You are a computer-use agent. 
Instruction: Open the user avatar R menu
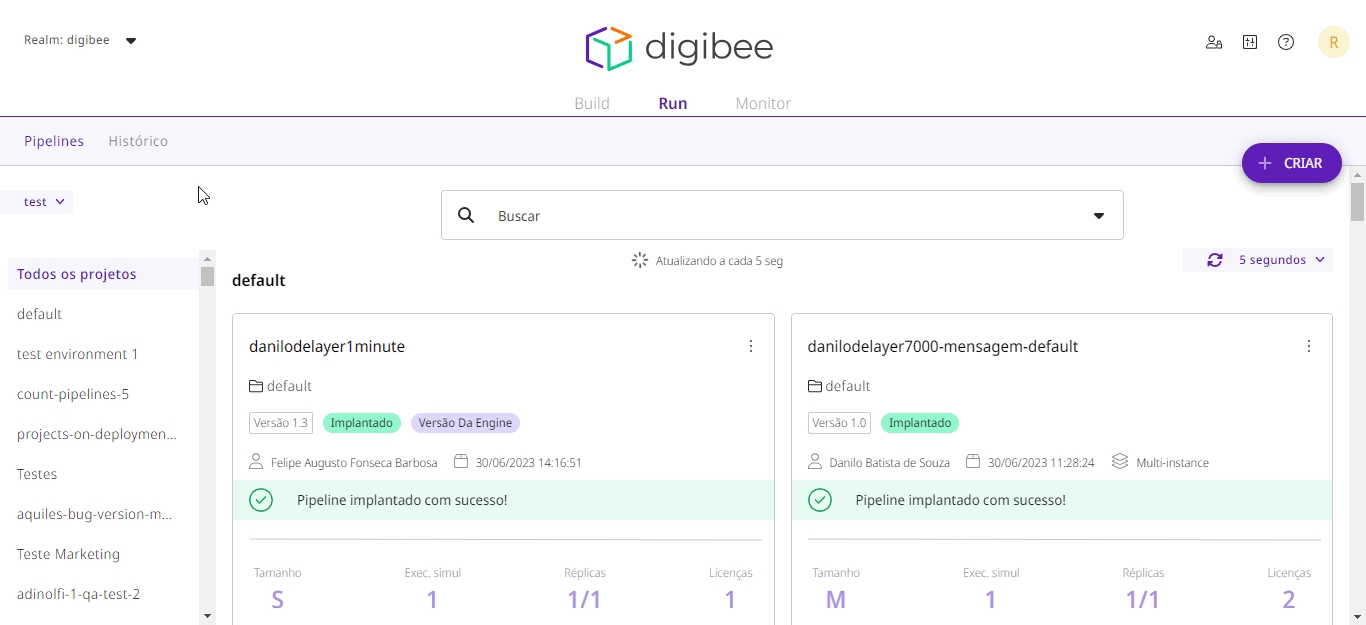tap(1333, 42)
